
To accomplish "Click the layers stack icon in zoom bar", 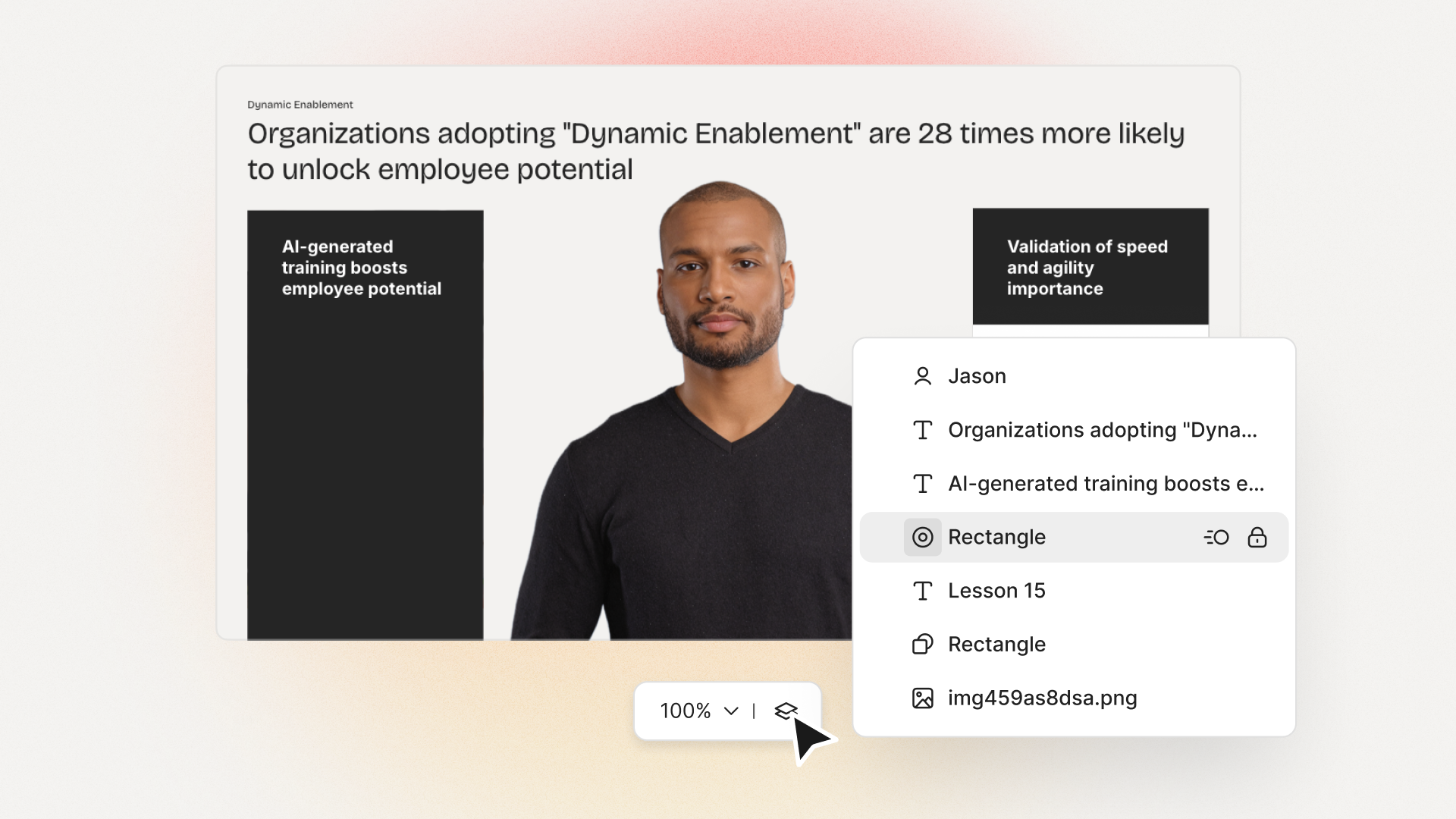I will [x=786, y=711].
